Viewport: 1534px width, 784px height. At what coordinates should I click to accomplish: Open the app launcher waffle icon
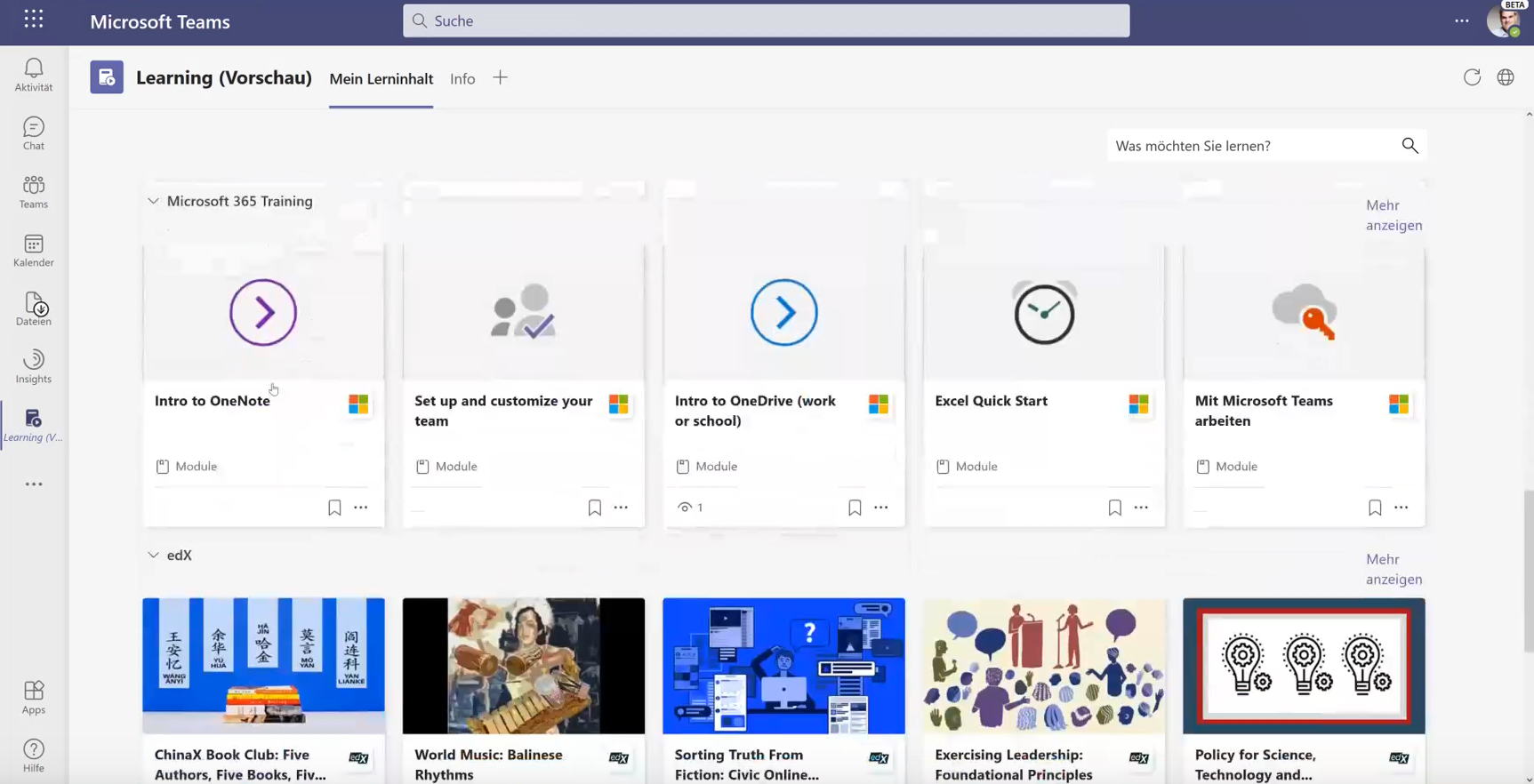pos(34,20)
